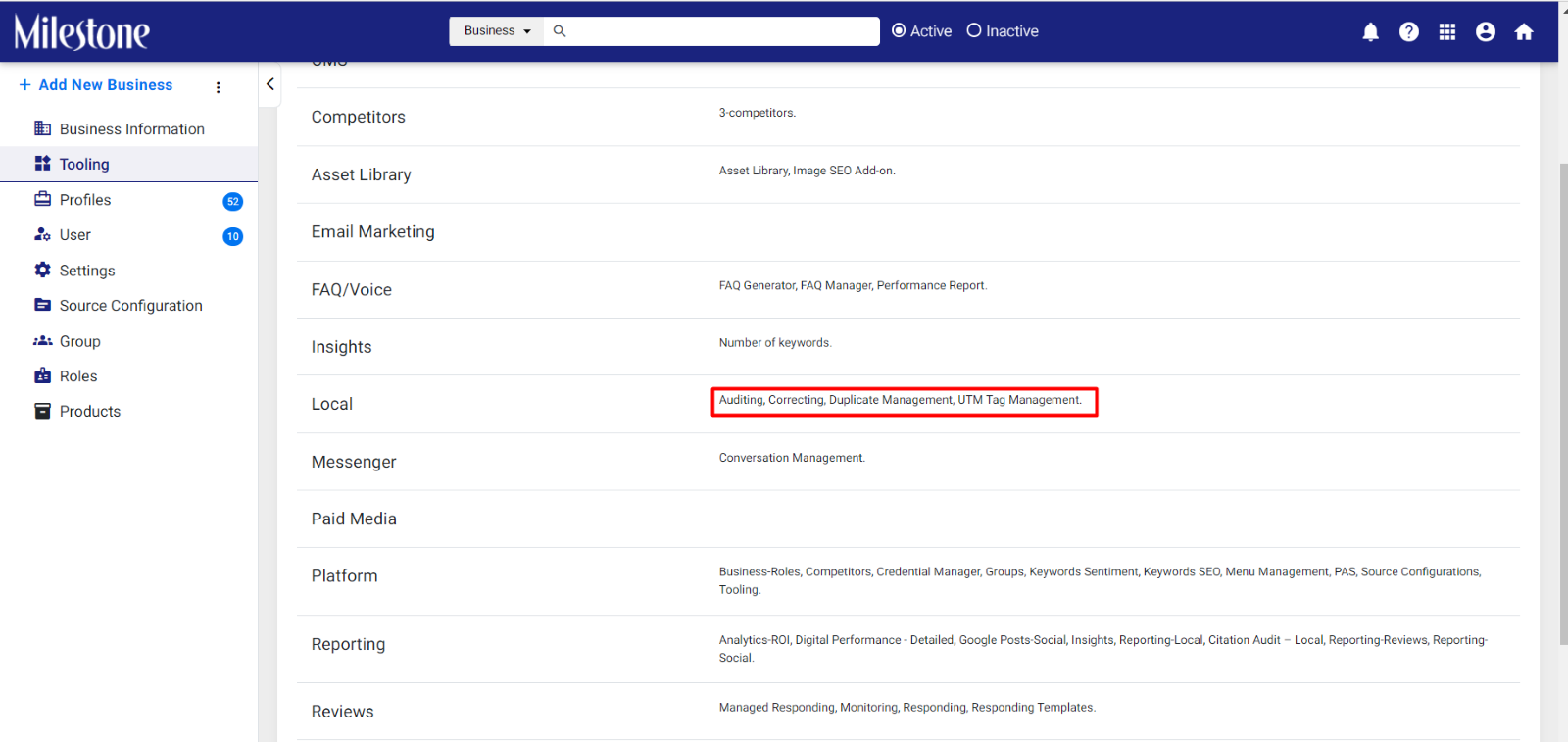
Task: Click the Source Configuration icon
Action: tap(42, 305)
